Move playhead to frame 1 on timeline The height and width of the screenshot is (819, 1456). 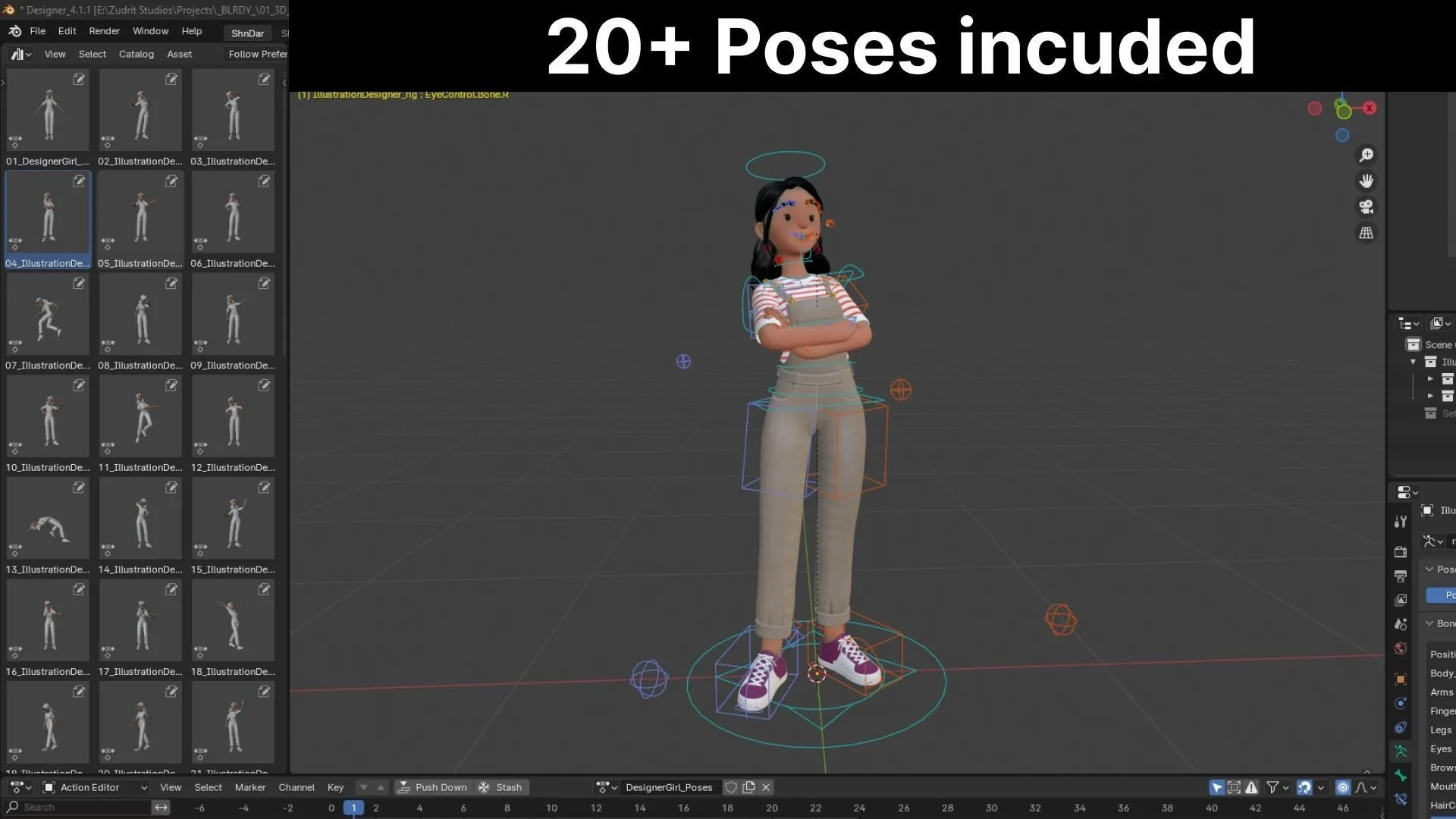click(353, 808)
